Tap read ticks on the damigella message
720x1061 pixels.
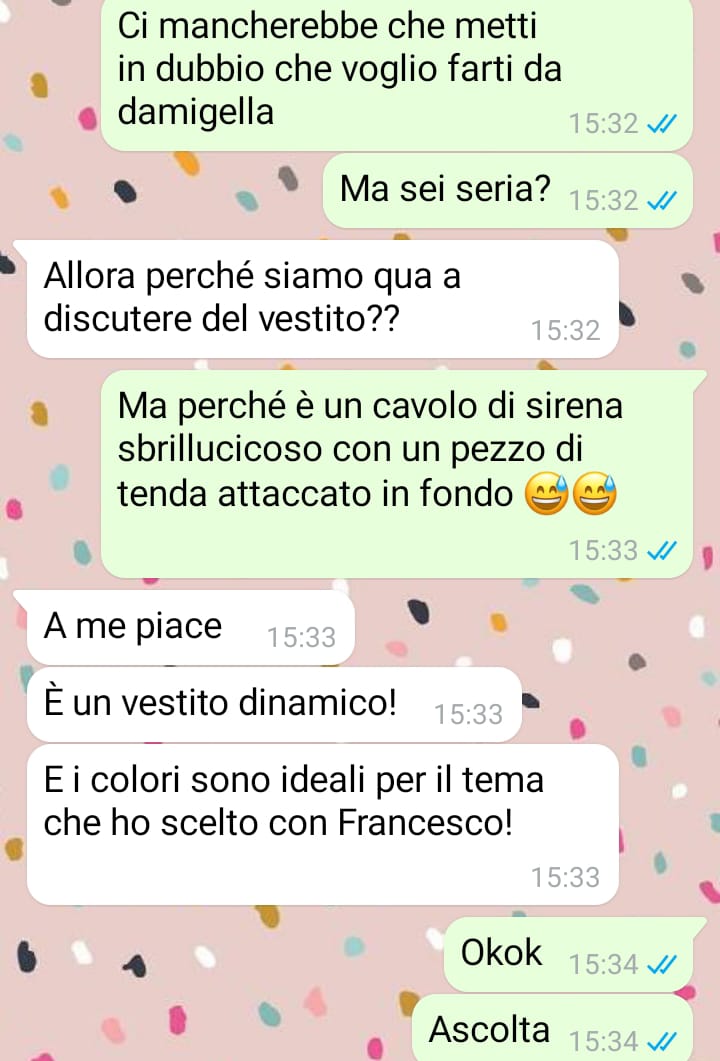coord(662,124)
